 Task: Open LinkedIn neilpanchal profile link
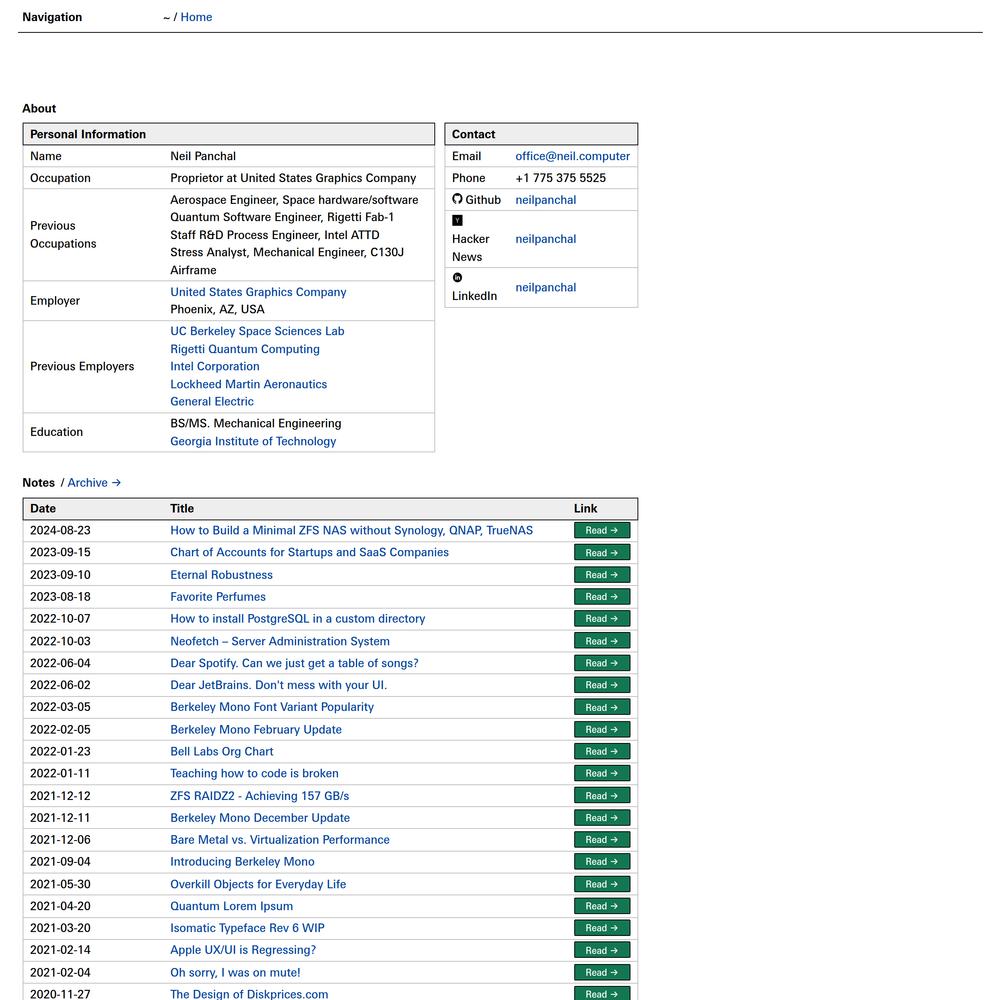546,288
